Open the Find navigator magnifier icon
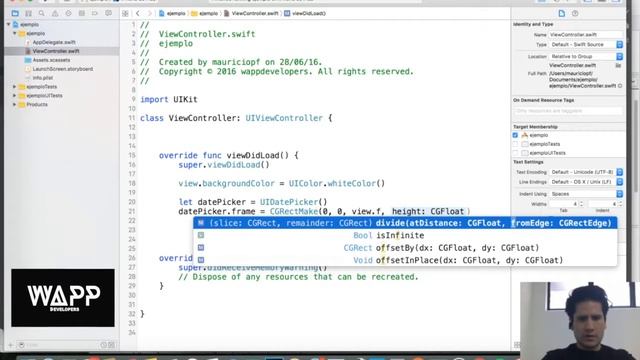This screenshot has height=360, width=640. click(x=42, y=13)
